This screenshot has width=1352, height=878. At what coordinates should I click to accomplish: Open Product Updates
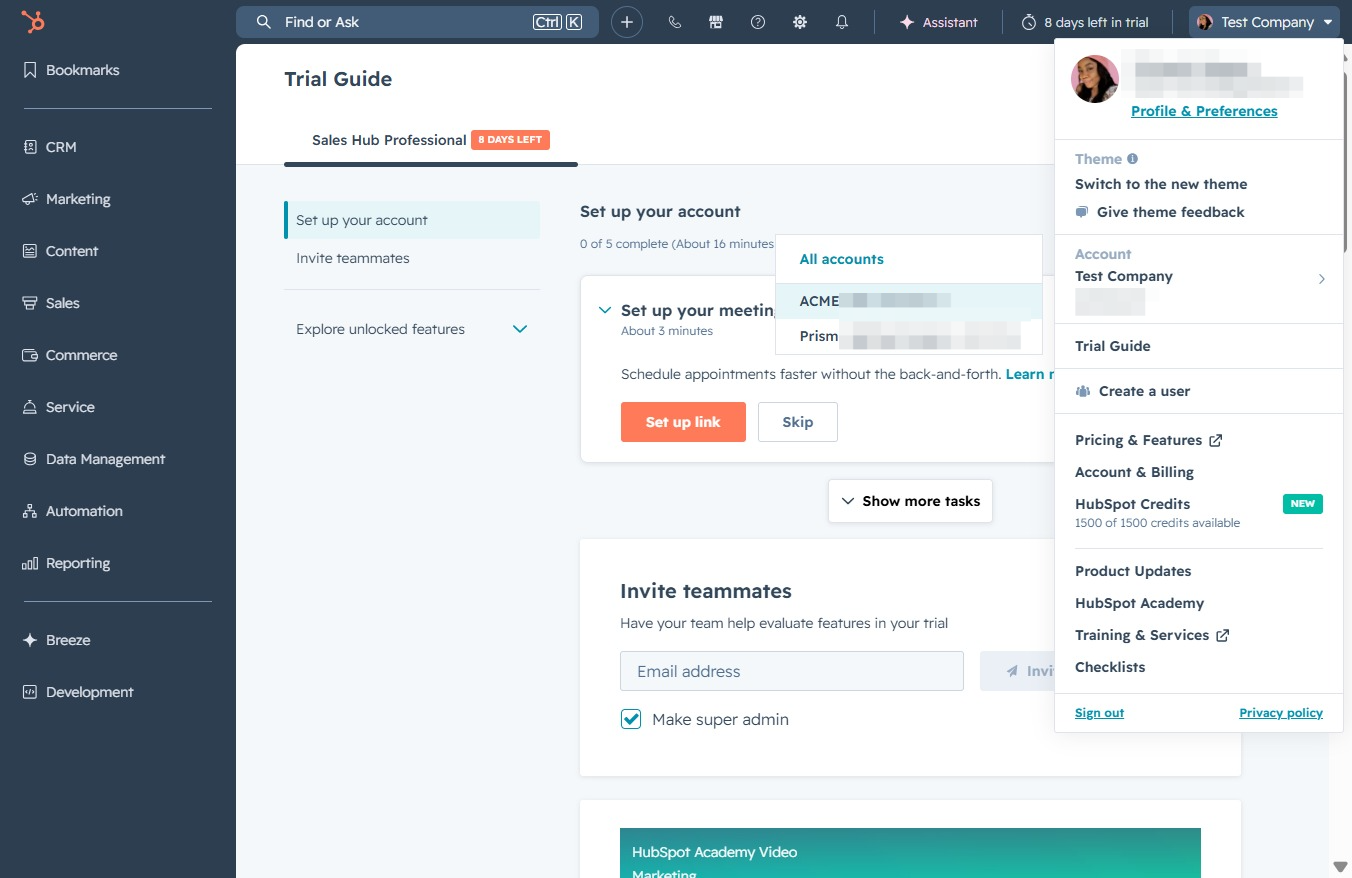[x=1133, y=571]
